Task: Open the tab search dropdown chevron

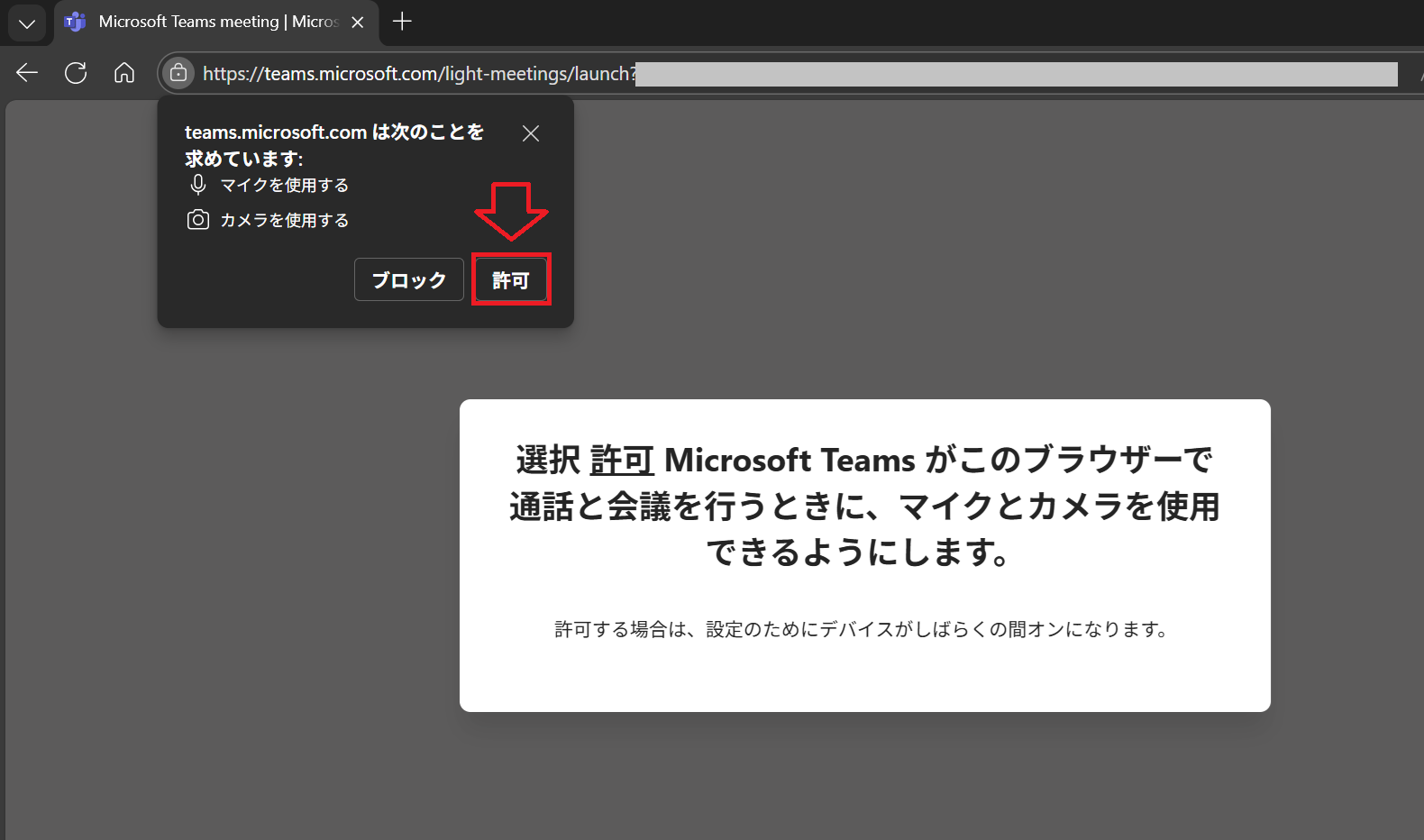Action: click(27, 23)
